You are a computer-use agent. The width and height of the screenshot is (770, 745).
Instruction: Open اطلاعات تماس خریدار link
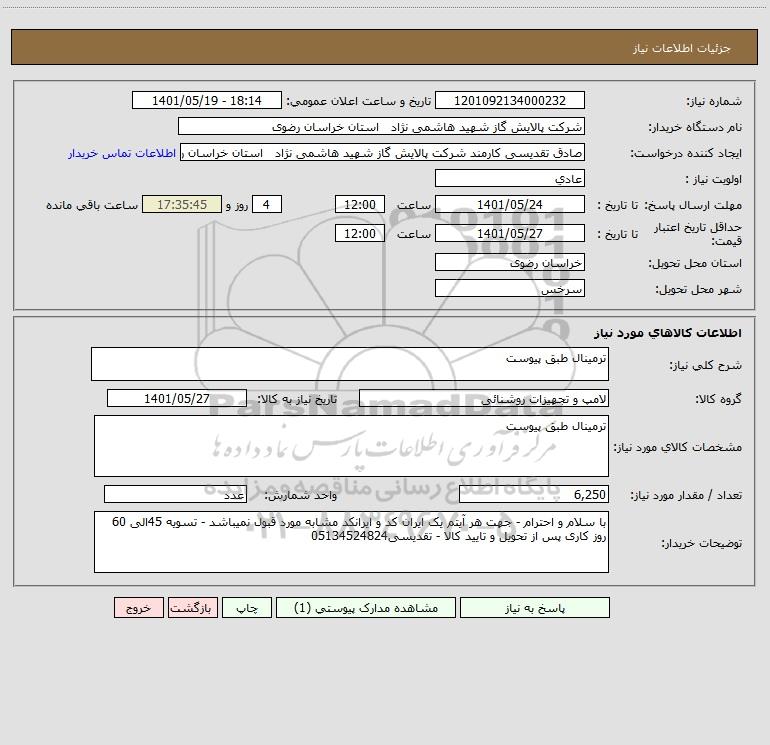(x=122, y=153)
